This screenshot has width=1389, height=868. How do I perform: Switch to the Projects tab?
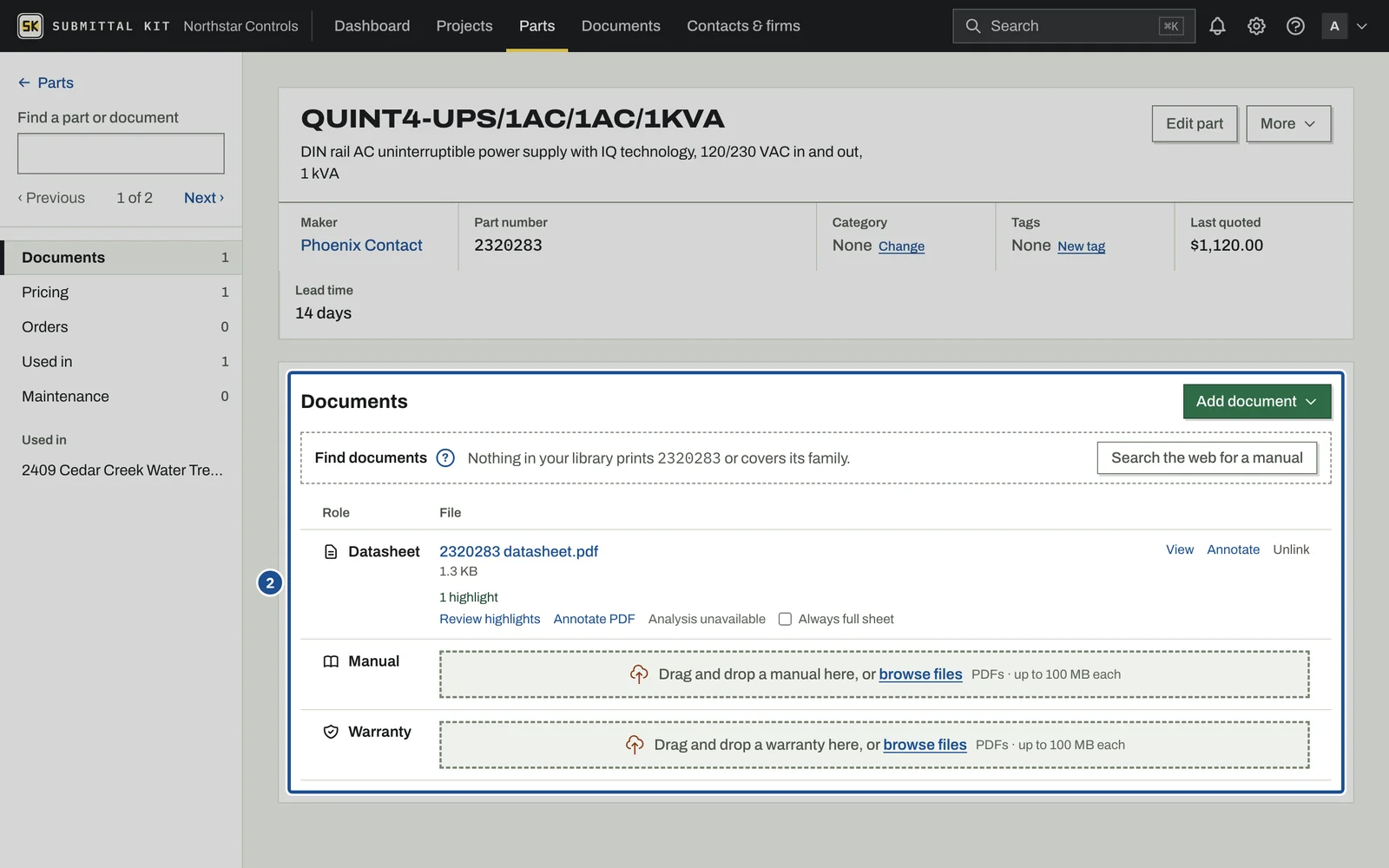point(464,26)
